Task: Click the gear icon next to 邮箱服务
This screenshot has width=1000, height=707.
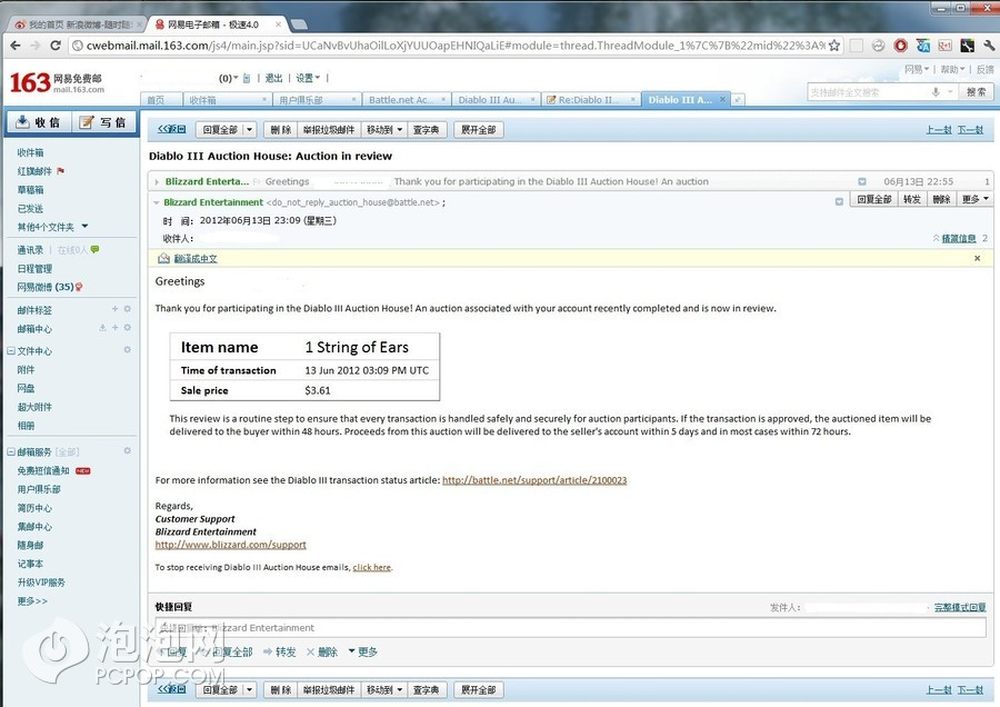Action: click(128, 451)
